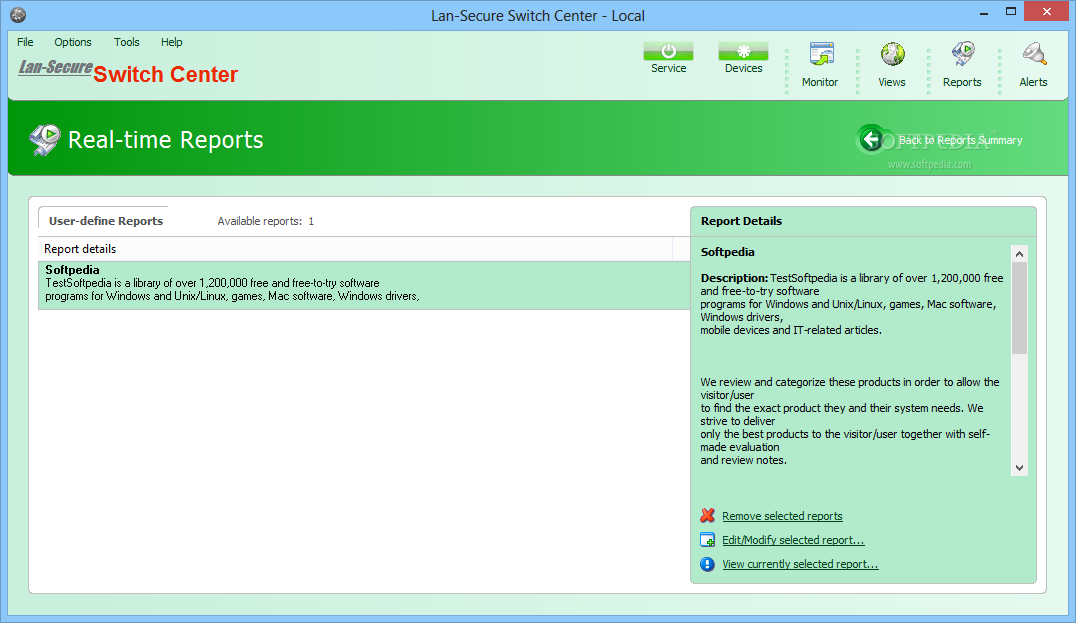Click the Softpedia title in Report Details
This screenshot has height=623, width=1076.
727,252
